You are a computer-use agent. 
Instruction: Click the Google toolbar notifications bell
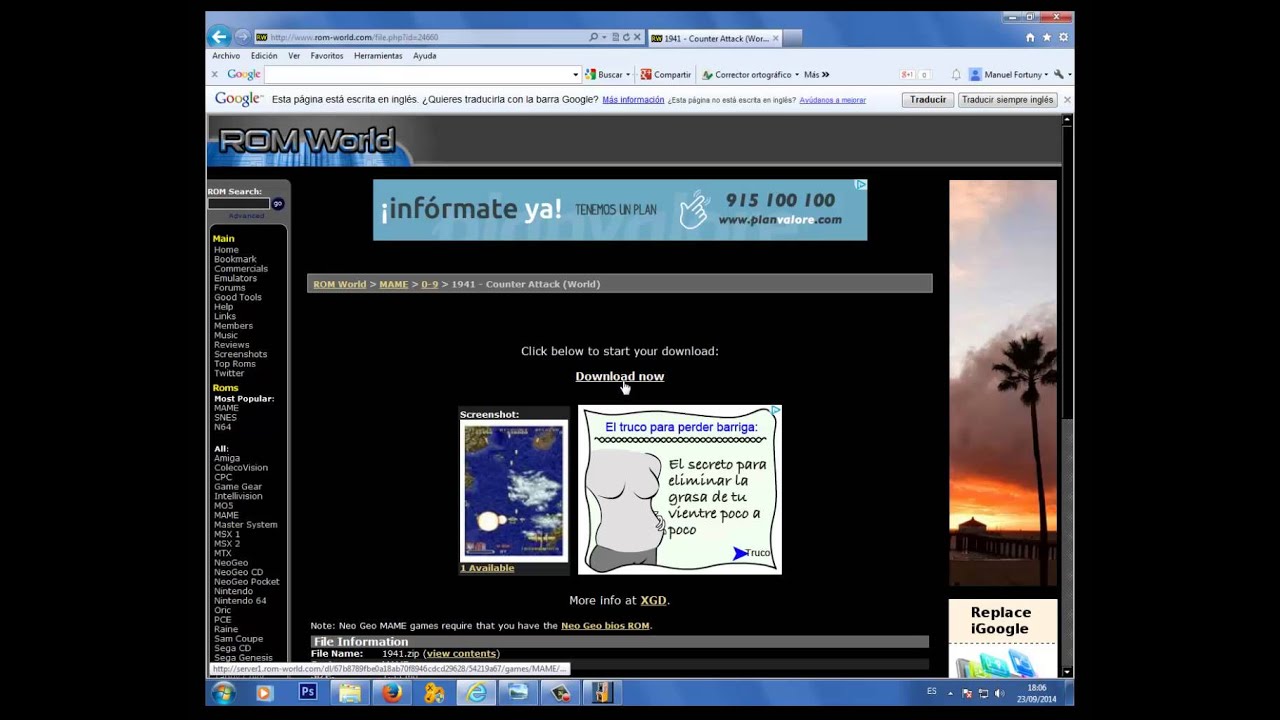956,74
